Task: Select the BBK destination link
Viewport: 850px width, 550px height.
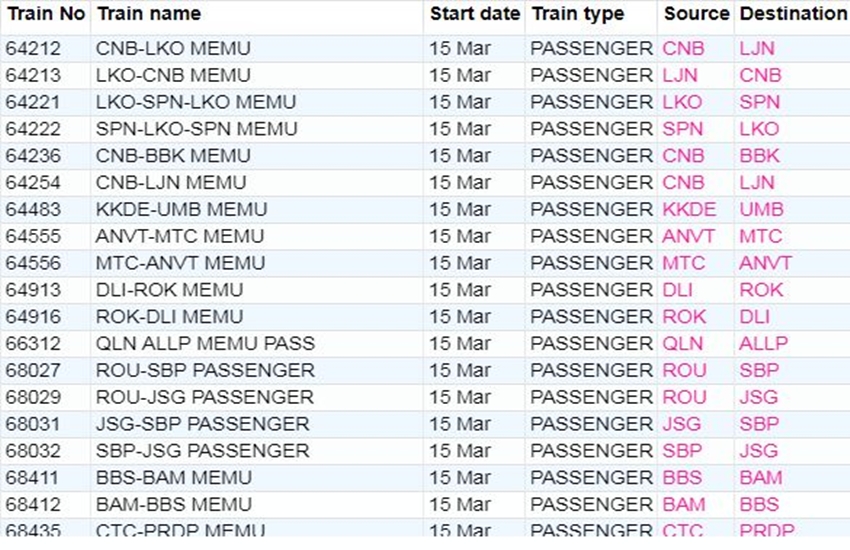Action: point(759,156)
